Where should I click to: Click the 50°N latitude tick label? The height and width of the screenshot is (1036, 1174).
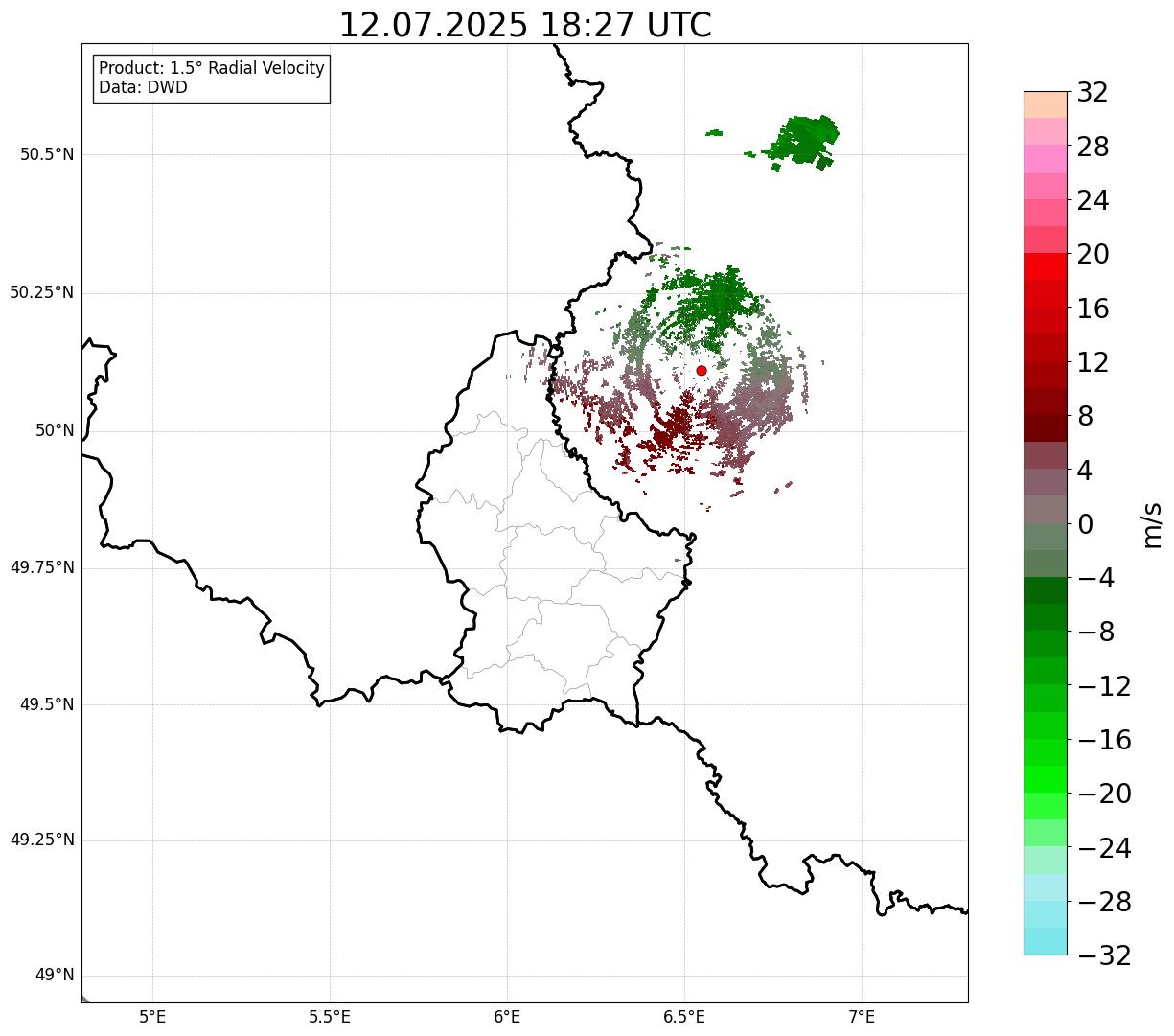[x=55, y=430]
